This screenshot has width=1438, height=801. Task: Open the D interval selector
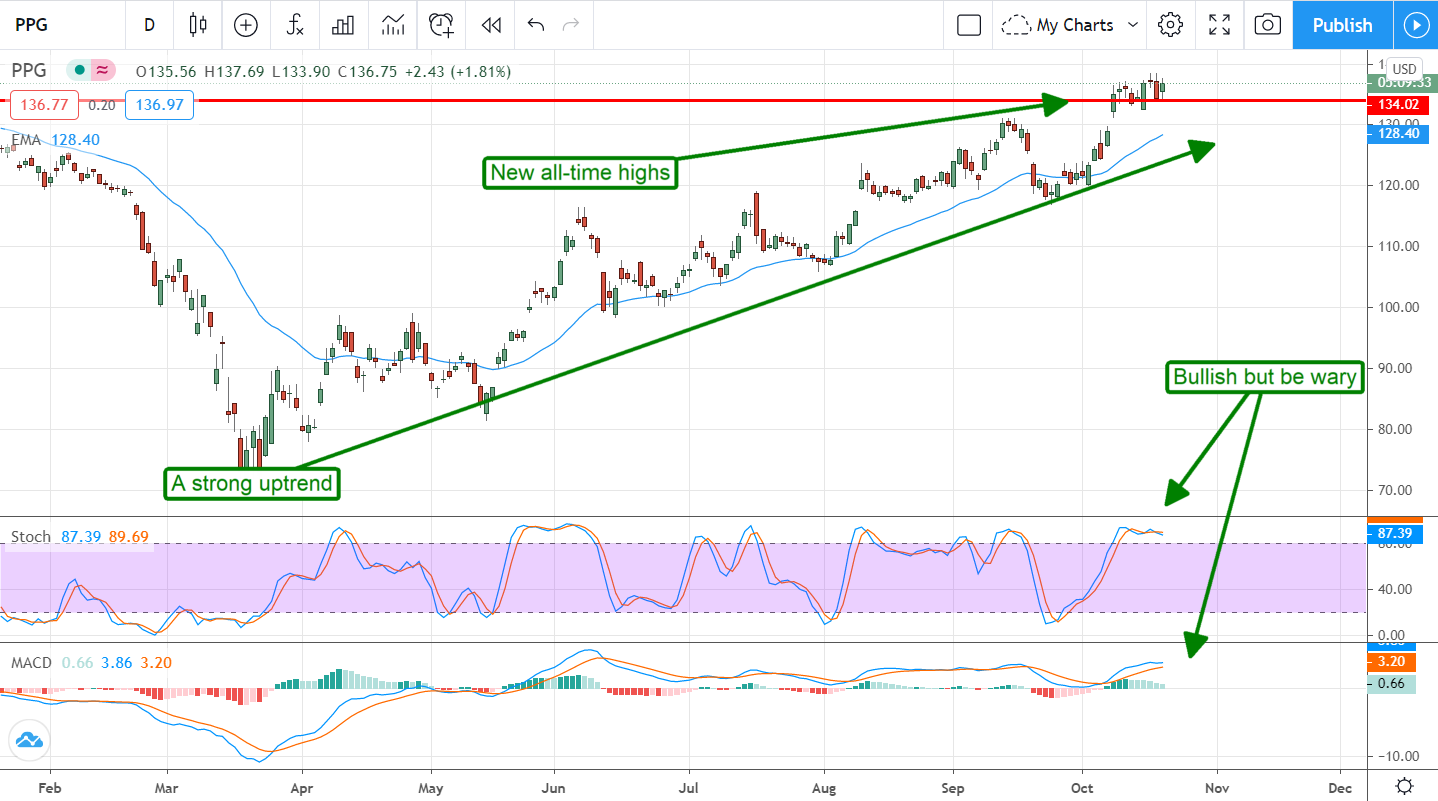tap(149, 25)
